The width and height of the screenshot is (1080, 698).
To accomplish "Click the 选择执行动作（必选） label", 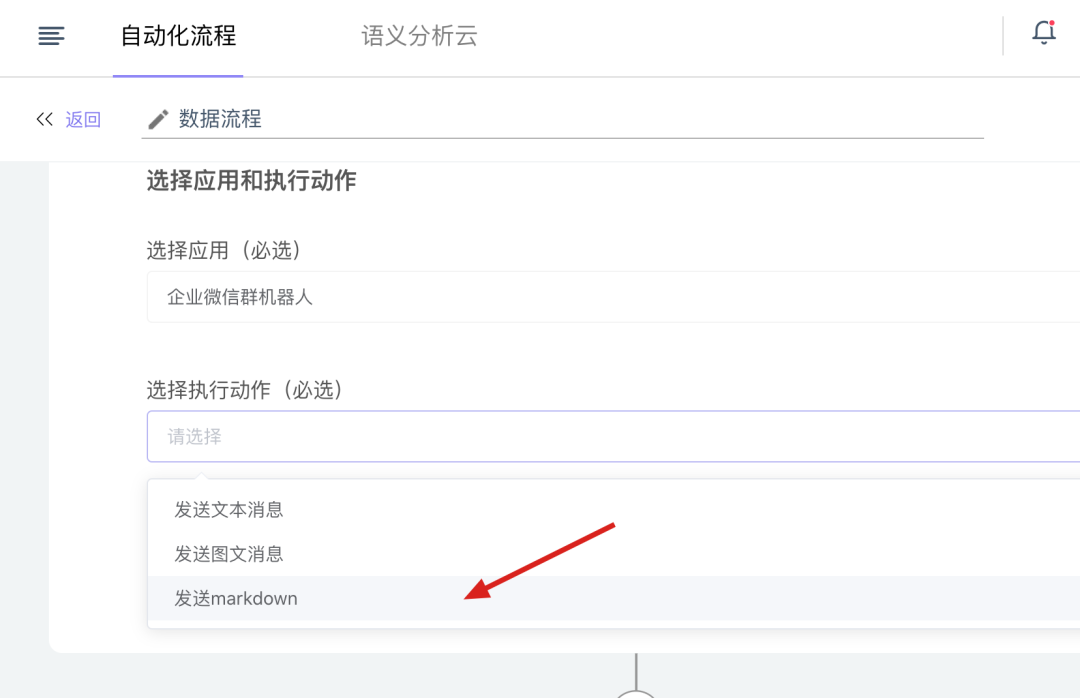I will 246,390.
